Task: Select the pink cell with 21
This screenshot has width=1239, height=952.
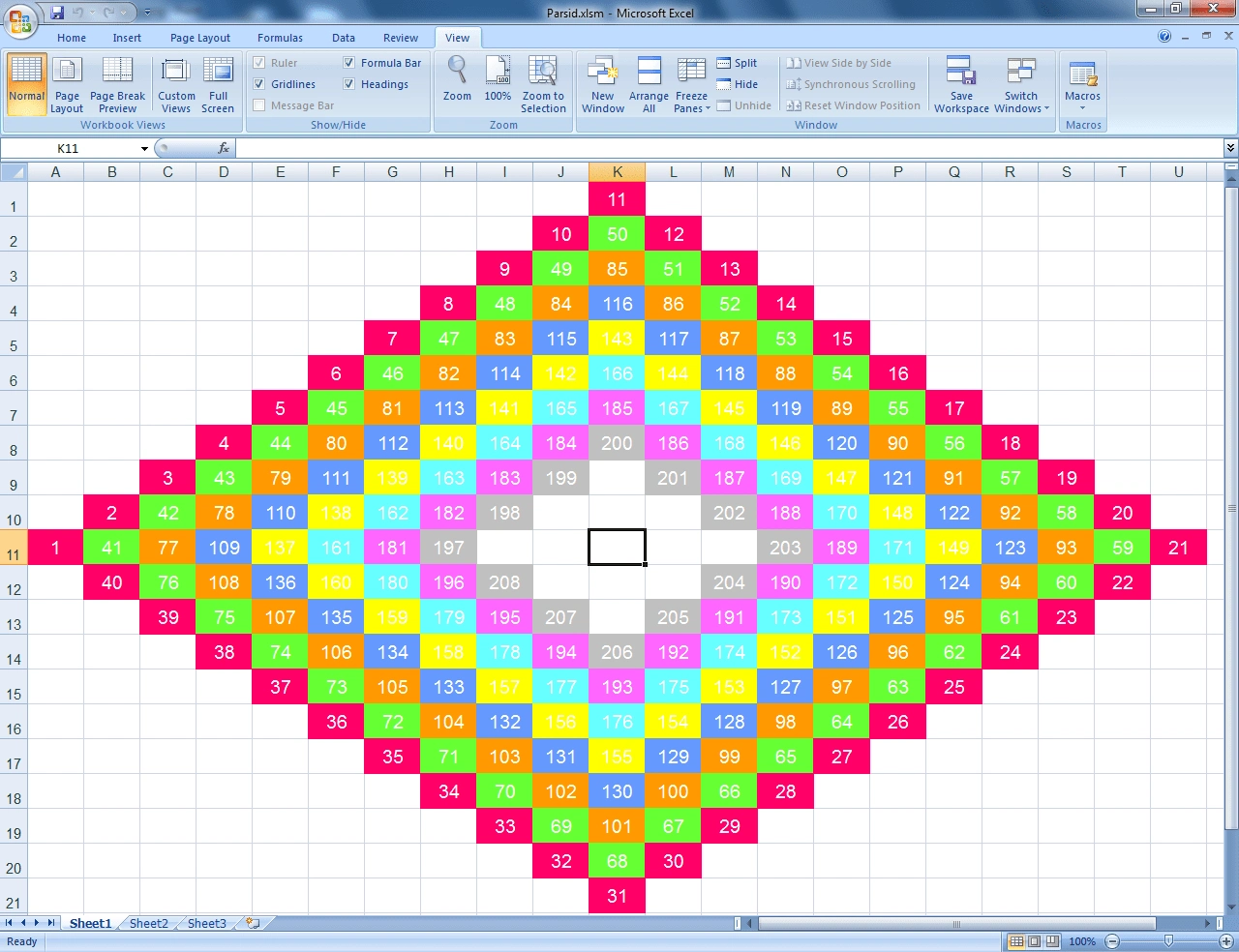Action: (x=1178, y=548)
